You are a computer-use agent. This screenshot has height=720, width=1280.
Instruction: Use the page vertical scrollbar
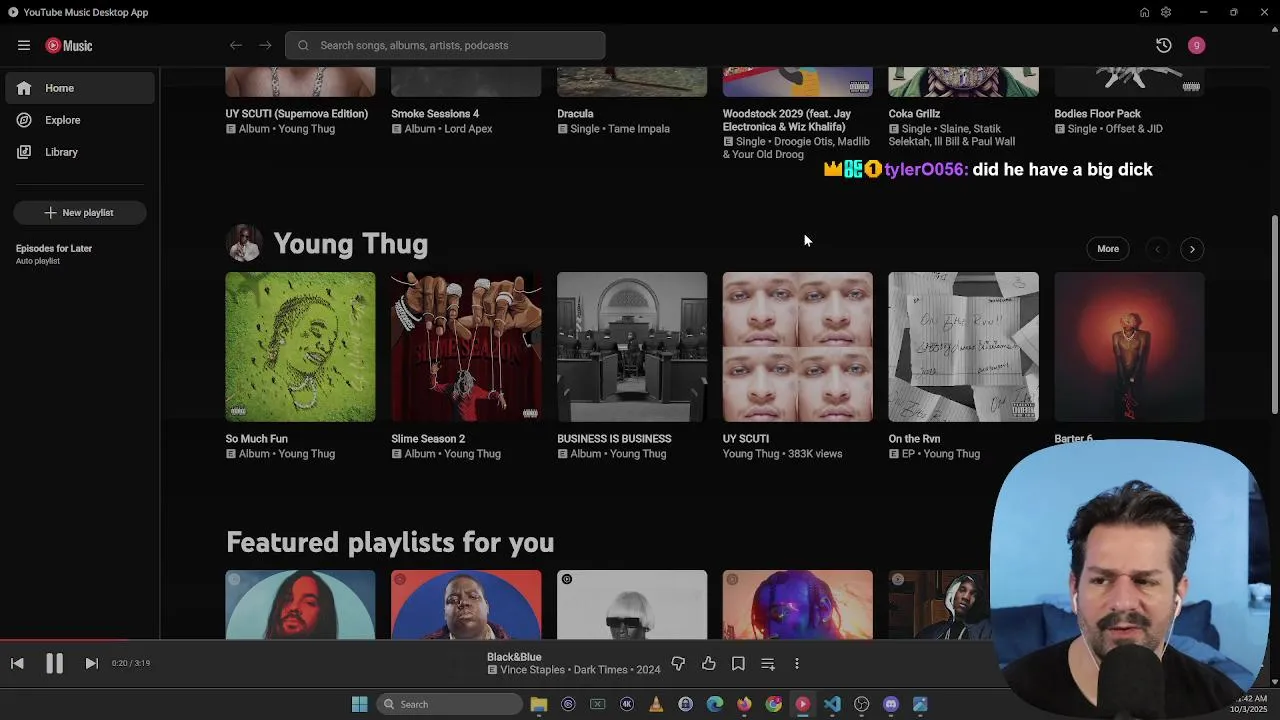(1274, 314)
